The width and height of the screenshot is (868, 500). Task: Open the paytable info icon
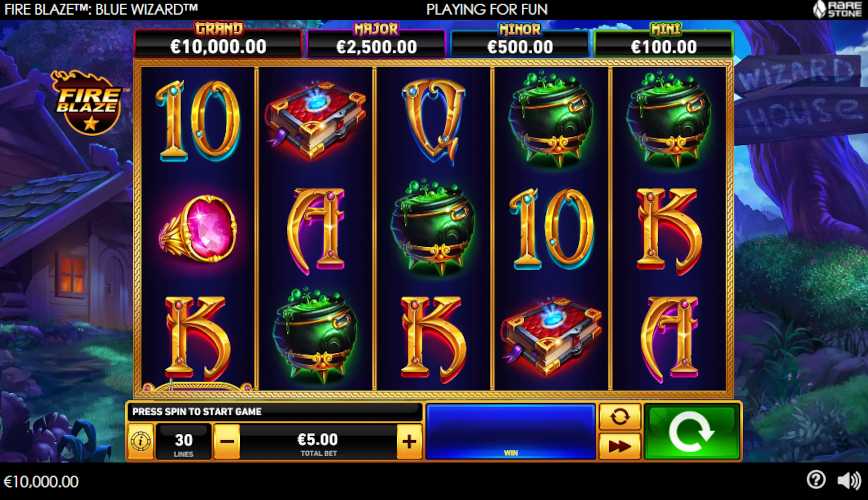[141, 441]
